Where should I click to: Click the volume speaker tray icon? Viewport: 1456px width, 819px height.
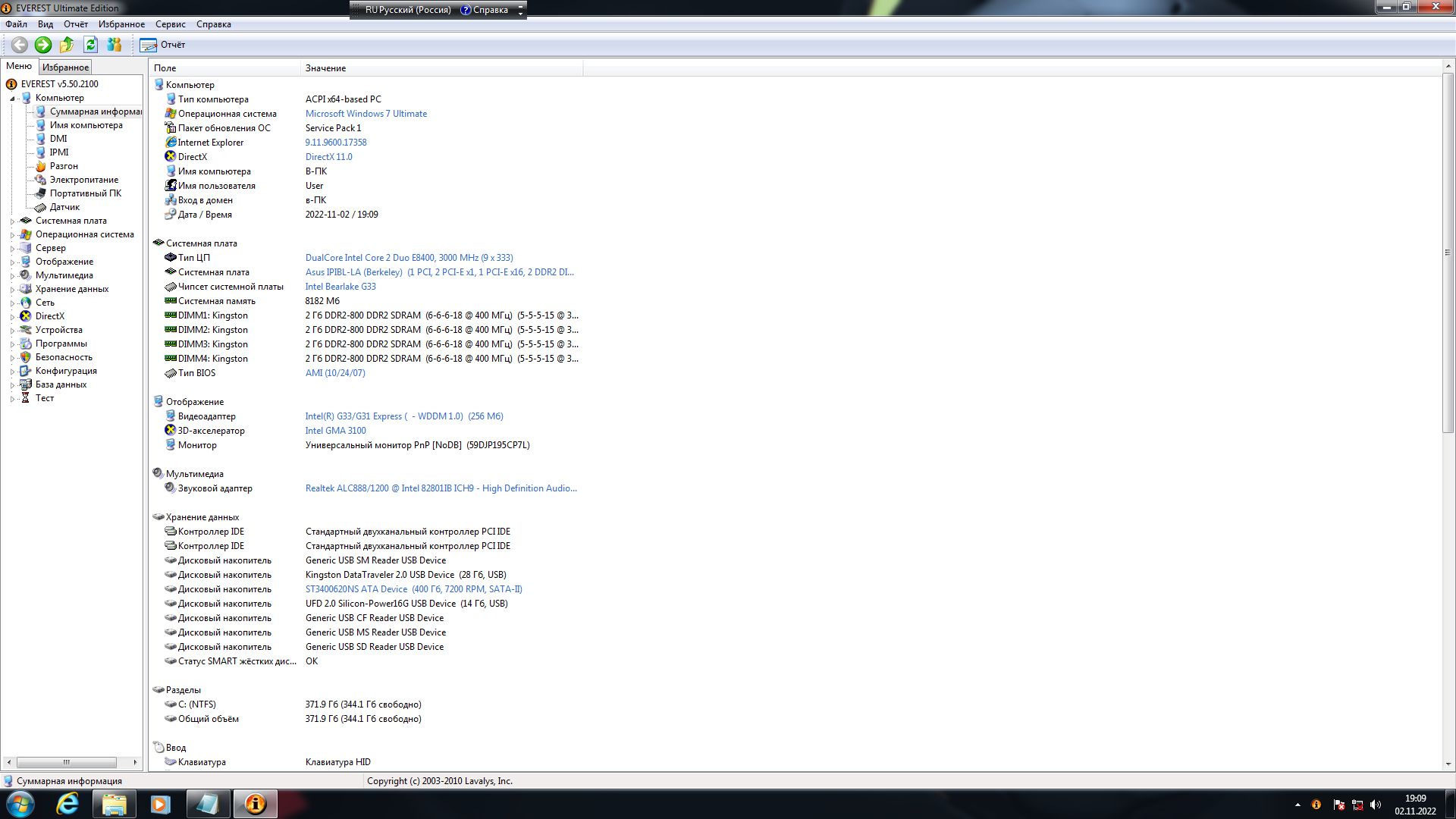click(1376, 805)
